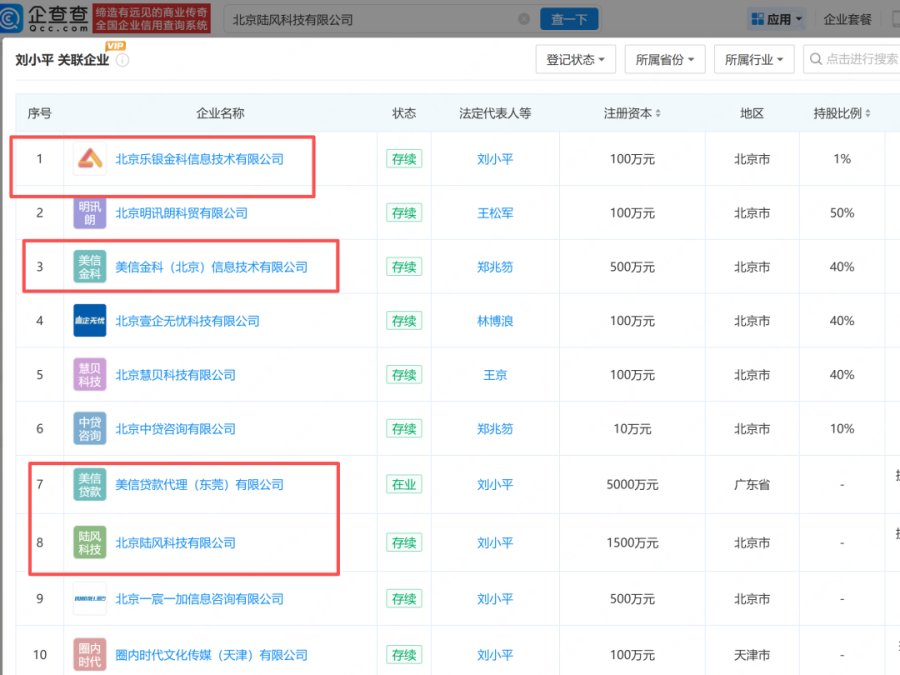Open 北京陆风科技有限公司 company link
This screenshot has height=675, width=900.
tap(176, 543)
